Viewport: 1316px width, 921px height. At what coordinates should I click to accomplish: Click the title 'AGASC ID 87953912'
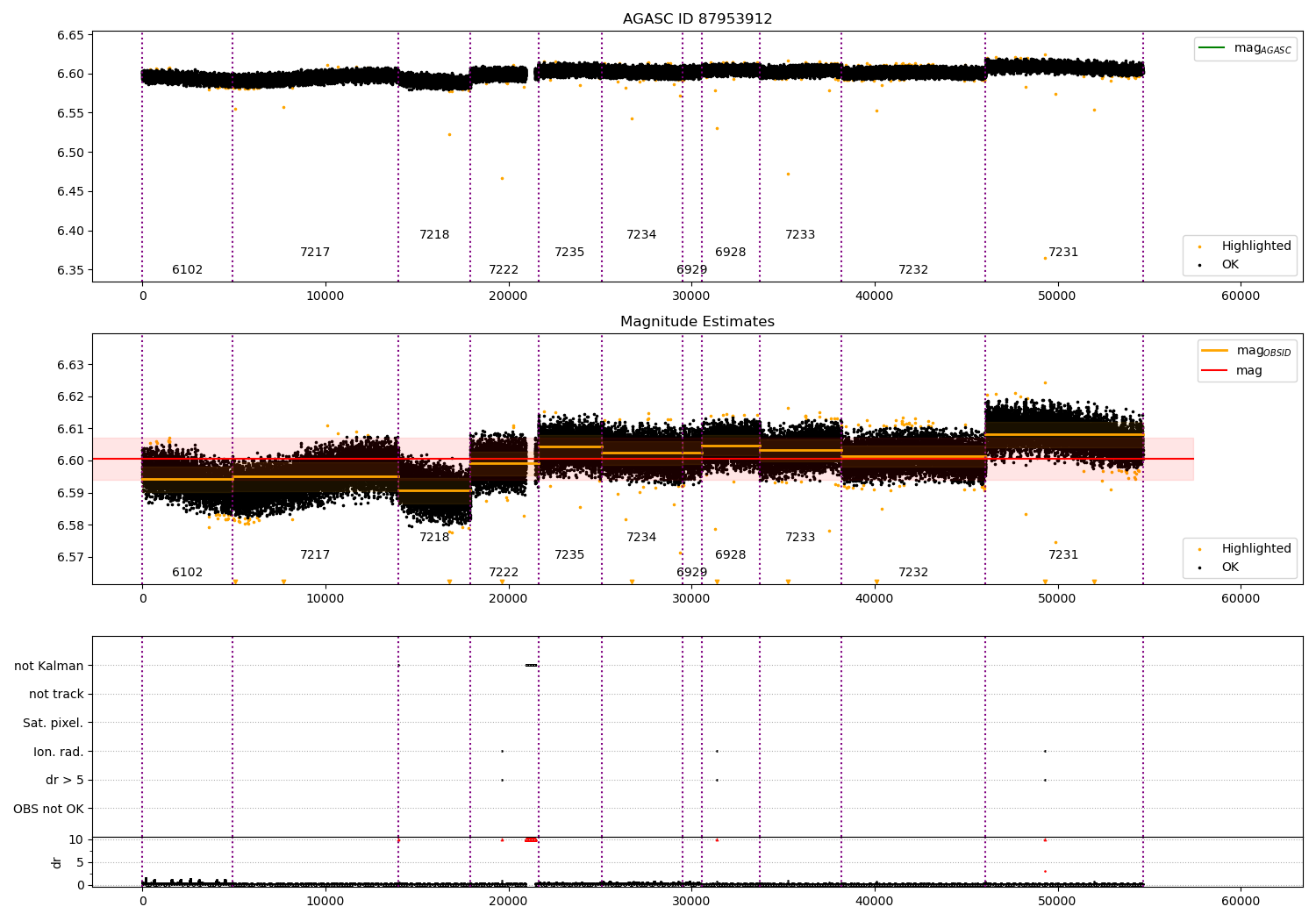[x=697, y=19]
